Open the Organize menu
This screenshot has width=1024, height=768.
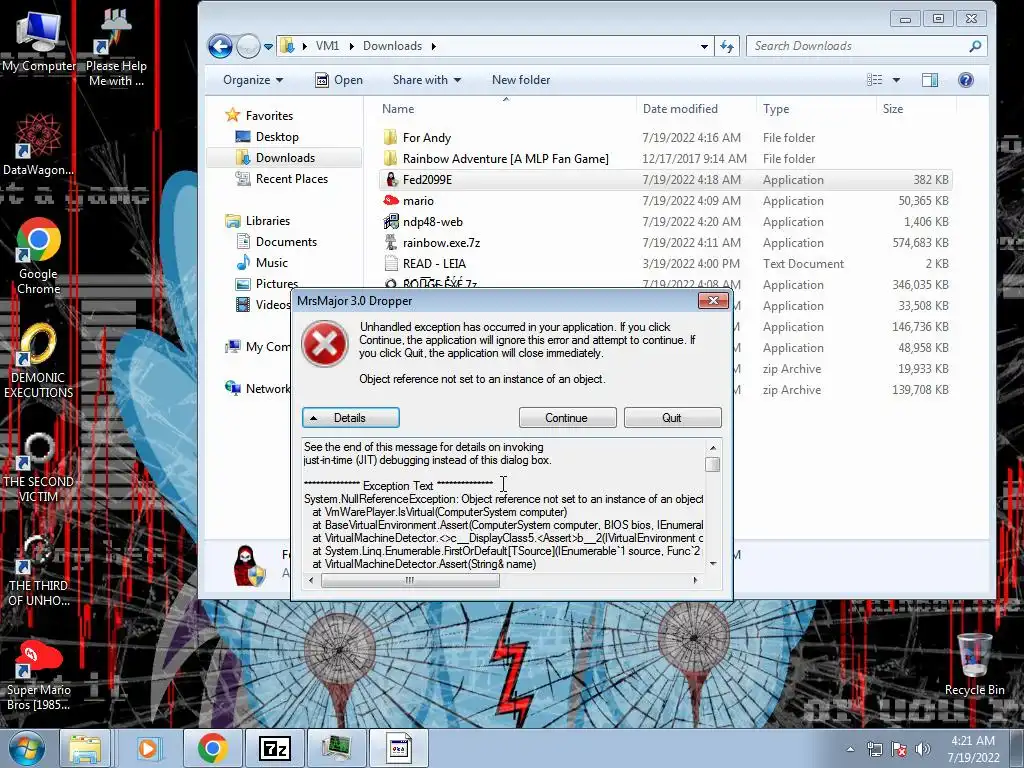[253, 80]
